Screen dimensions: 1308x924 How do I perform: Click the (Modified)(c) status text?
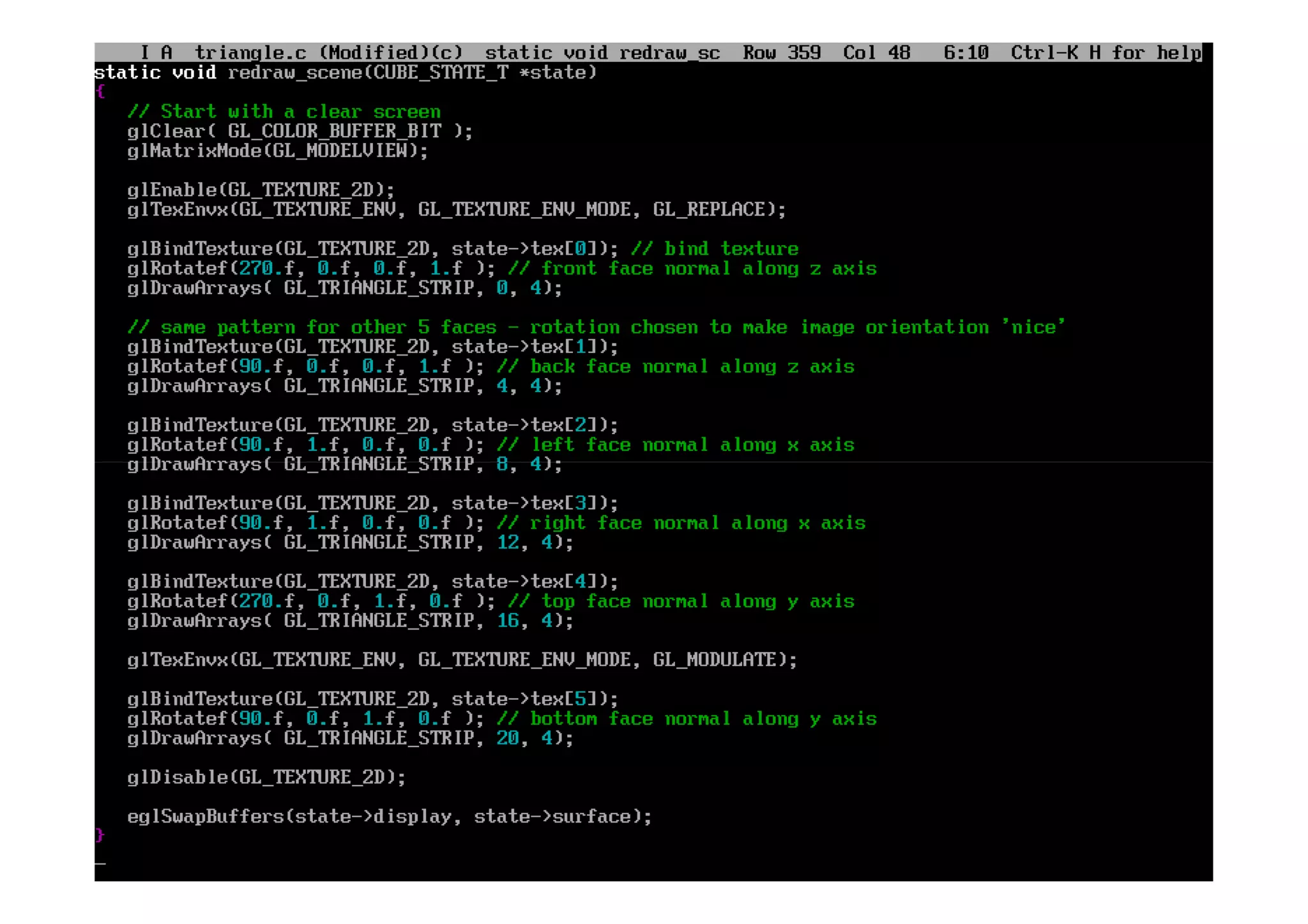click(x=390, y=52)
